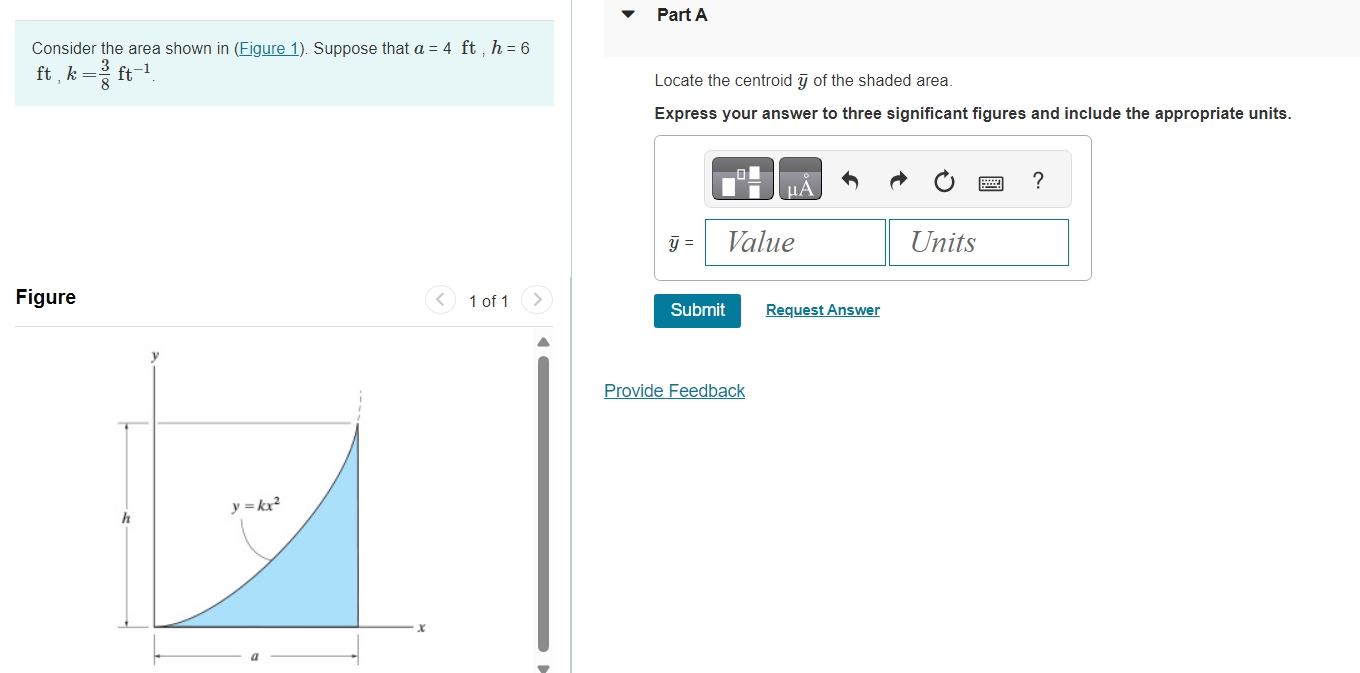The width and height of the screenshot is (1360, 673).
Task: Click inside the Value input field
Action: coord(794,242)
